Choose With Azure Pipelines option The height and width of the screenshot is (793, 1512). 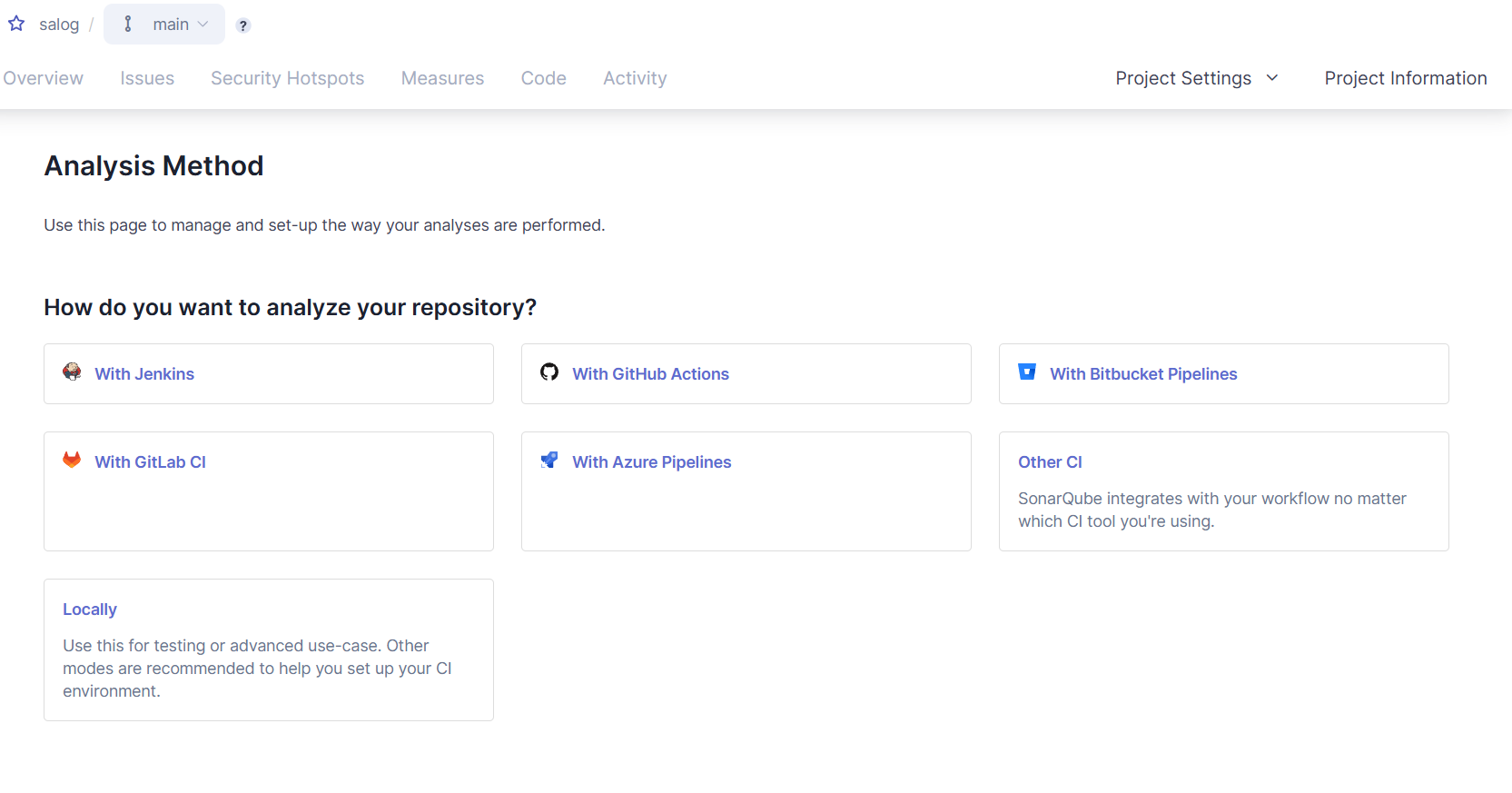click(746, 491)
